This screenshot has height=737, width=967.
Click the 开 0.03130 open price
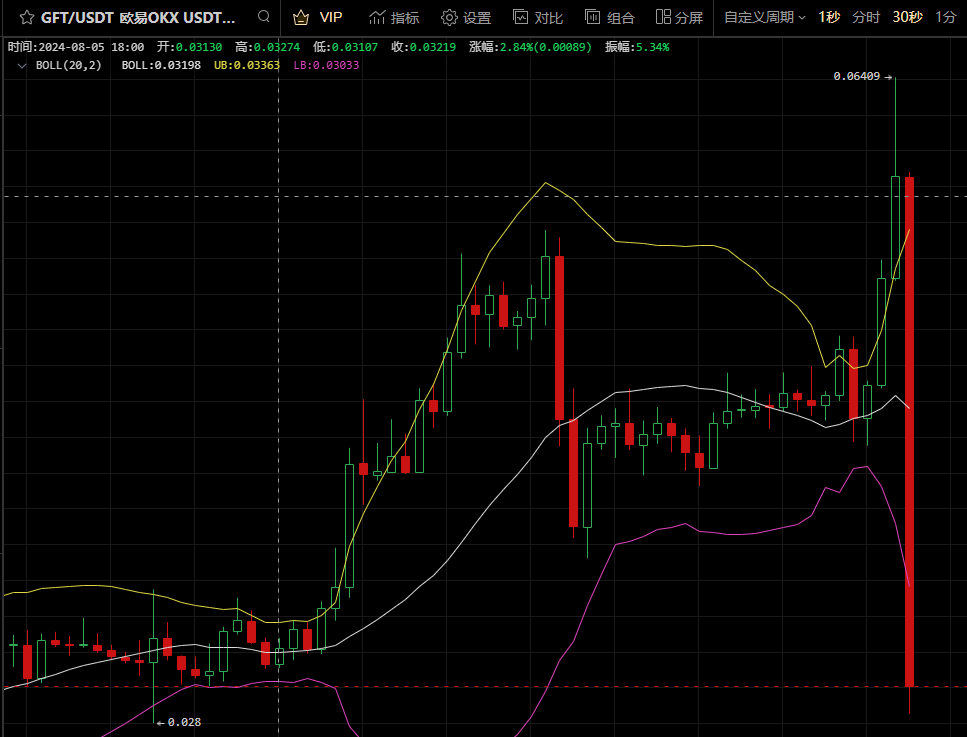189,47
